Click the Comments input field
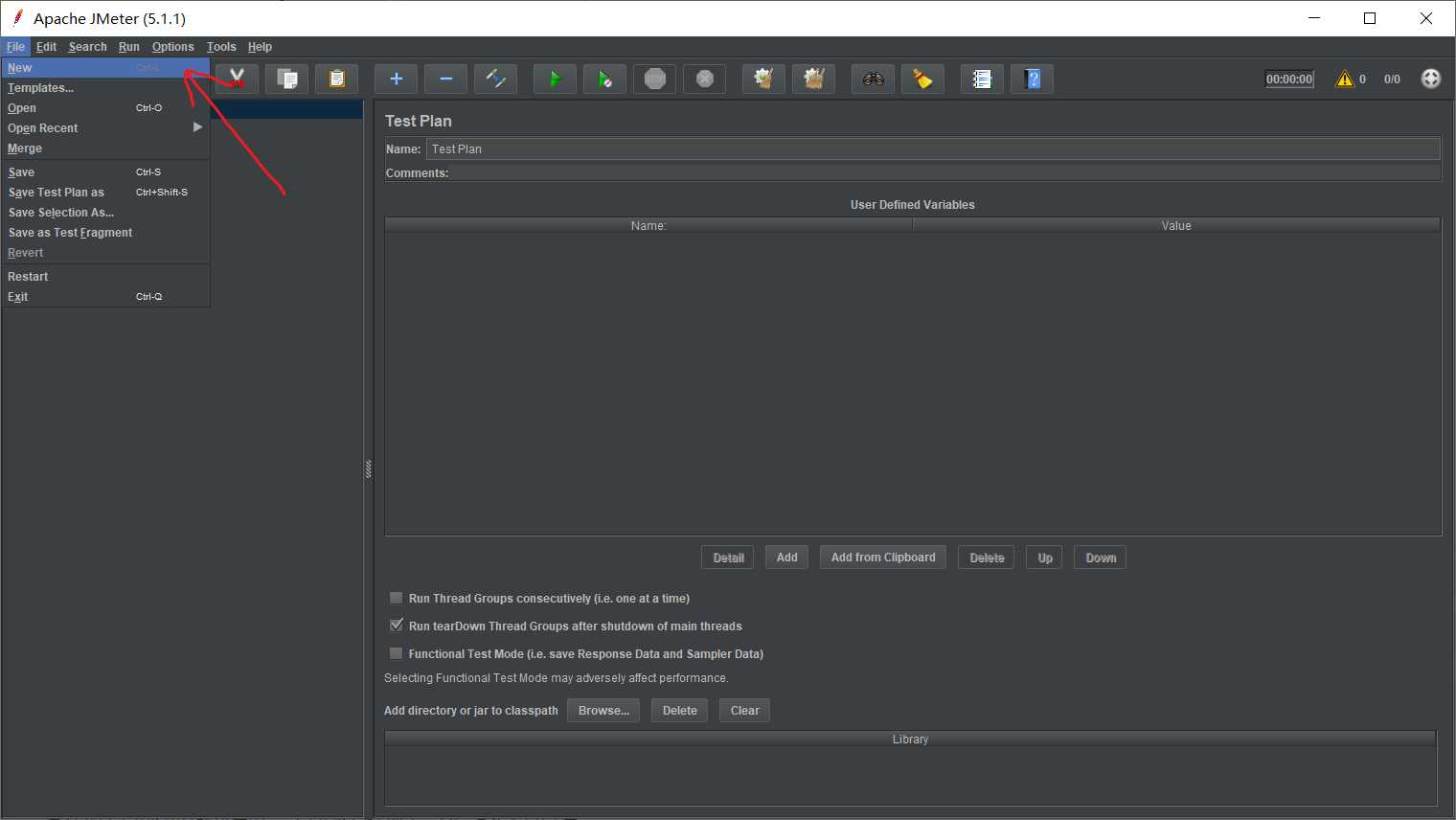This screenshot has height=820, width=1456. [x=944, y=173]
